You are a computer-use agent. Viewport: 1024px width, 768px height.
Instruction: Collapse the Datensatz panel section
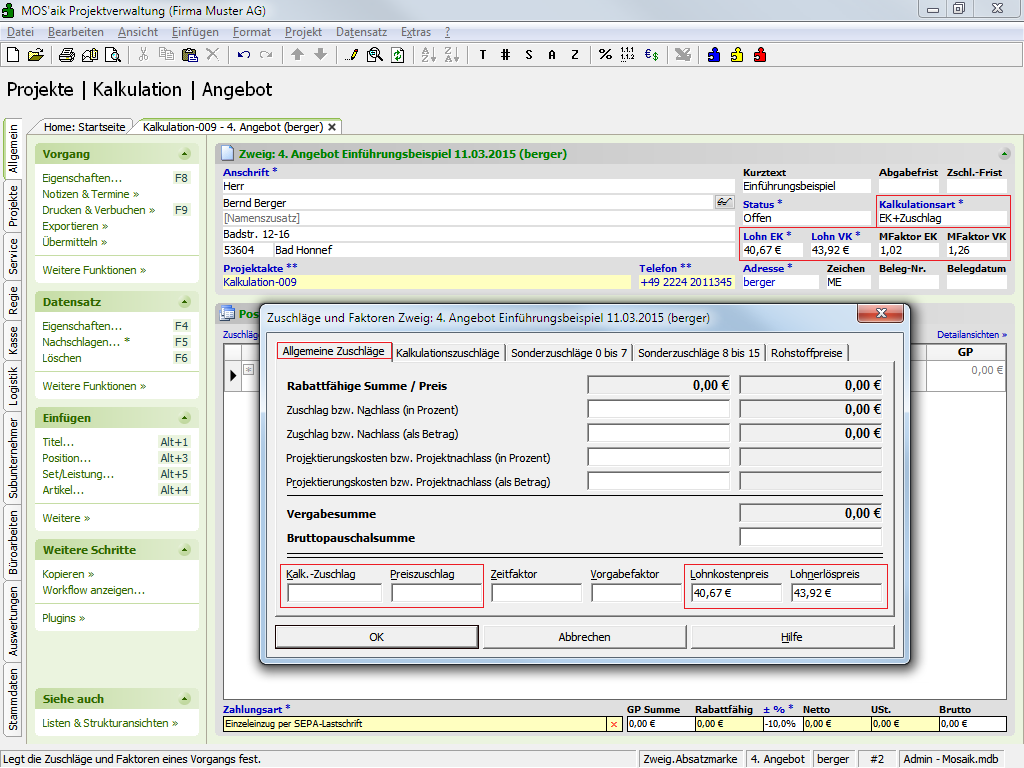(184, 302)
